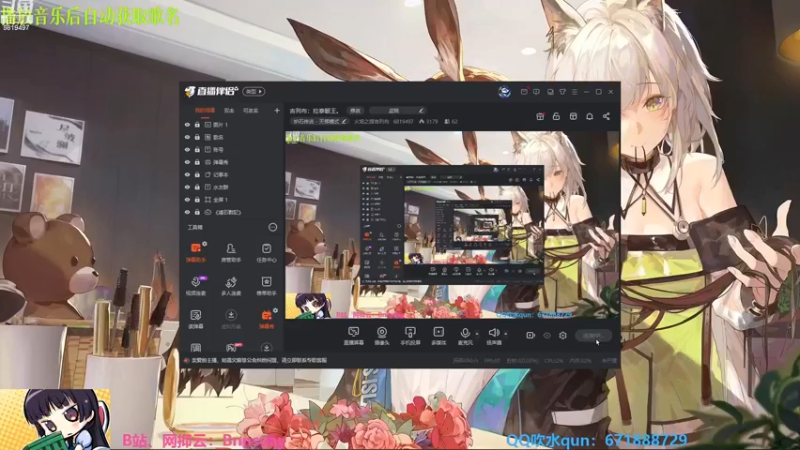Open settings gear on 弹幕助手 tool
The image size is (800, 450).
[x=205, y=244]
